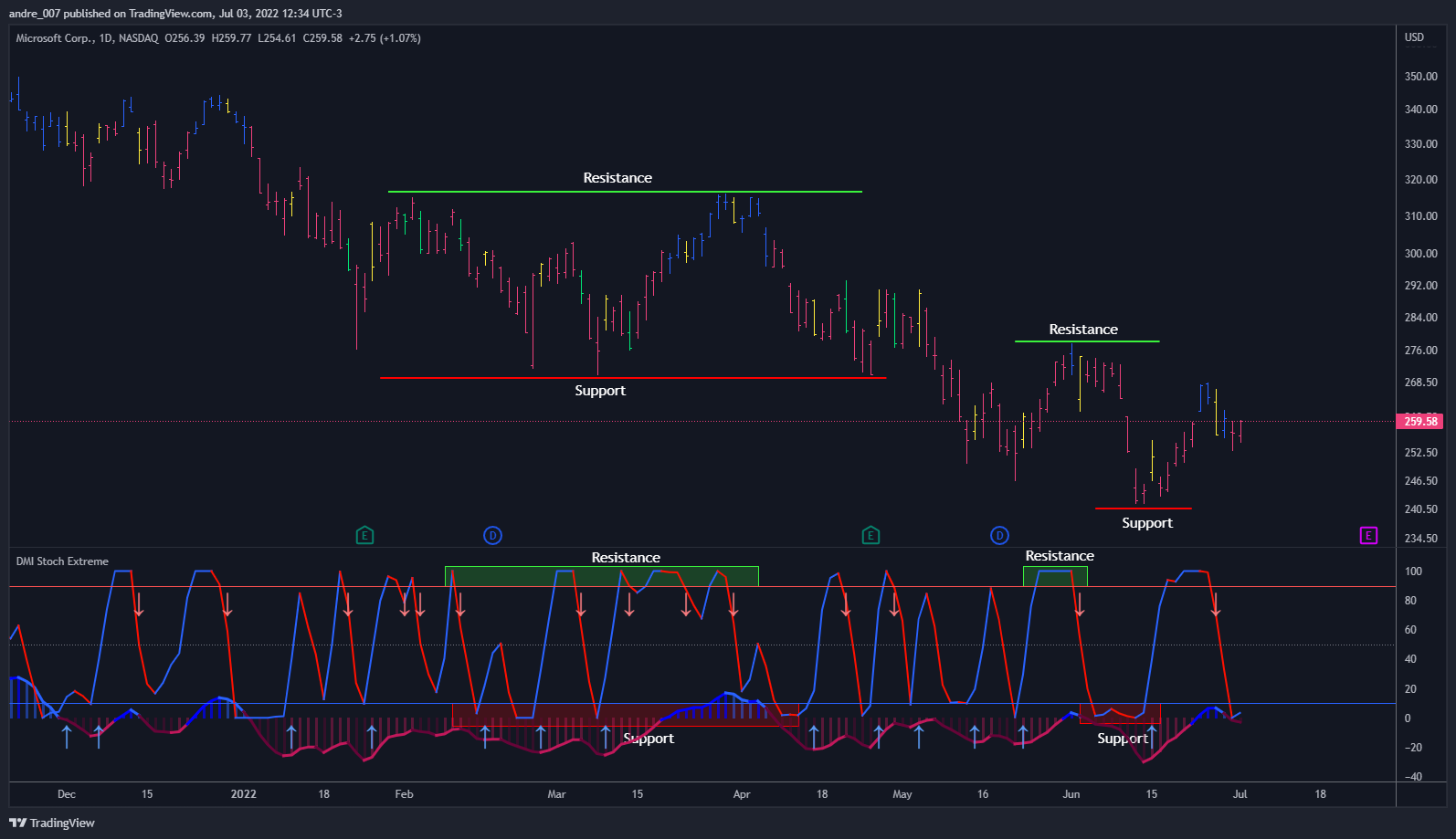Click the Mar label on the time axis
Viewport: 1456px width, 839px height.
pyautogui.click(x=556, y=794)
